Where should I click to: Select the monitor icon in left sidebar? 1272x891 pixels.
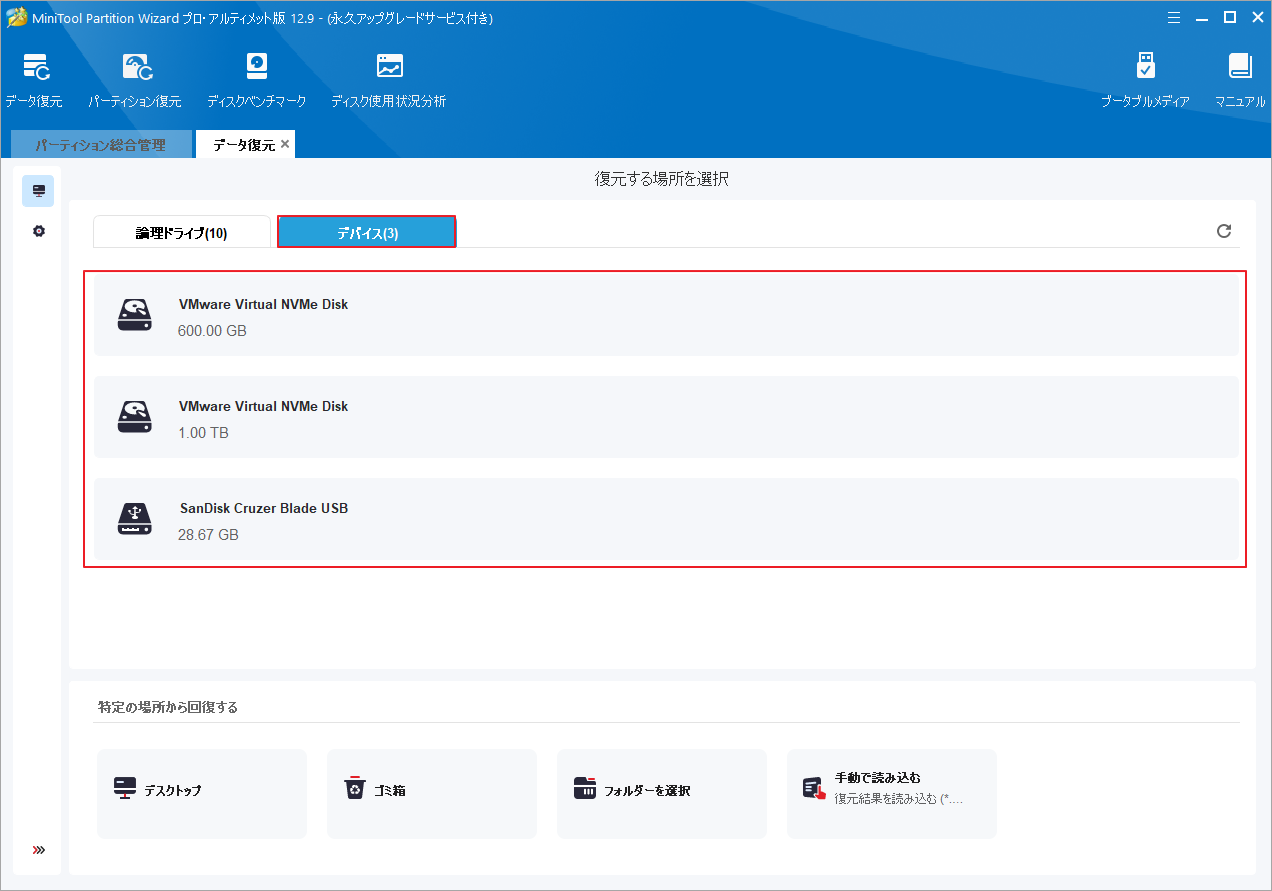pos(38,191)
